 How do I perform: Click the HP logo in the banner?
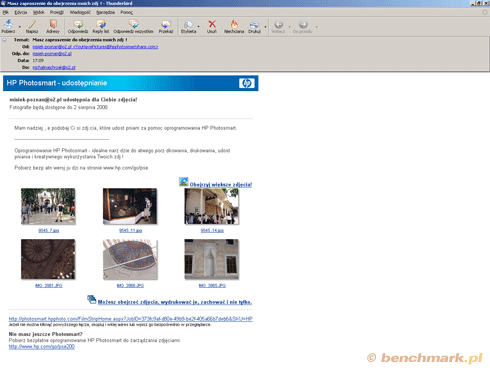247,83
